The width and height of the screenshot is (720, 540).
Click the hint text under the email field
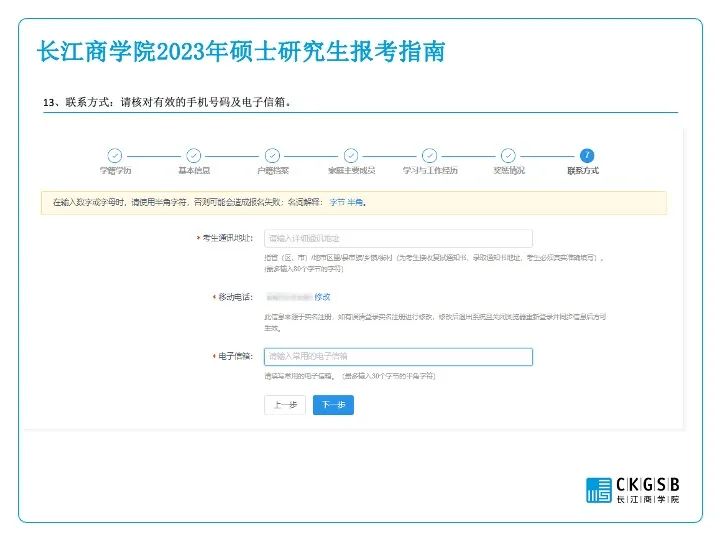tap(349, 376)
